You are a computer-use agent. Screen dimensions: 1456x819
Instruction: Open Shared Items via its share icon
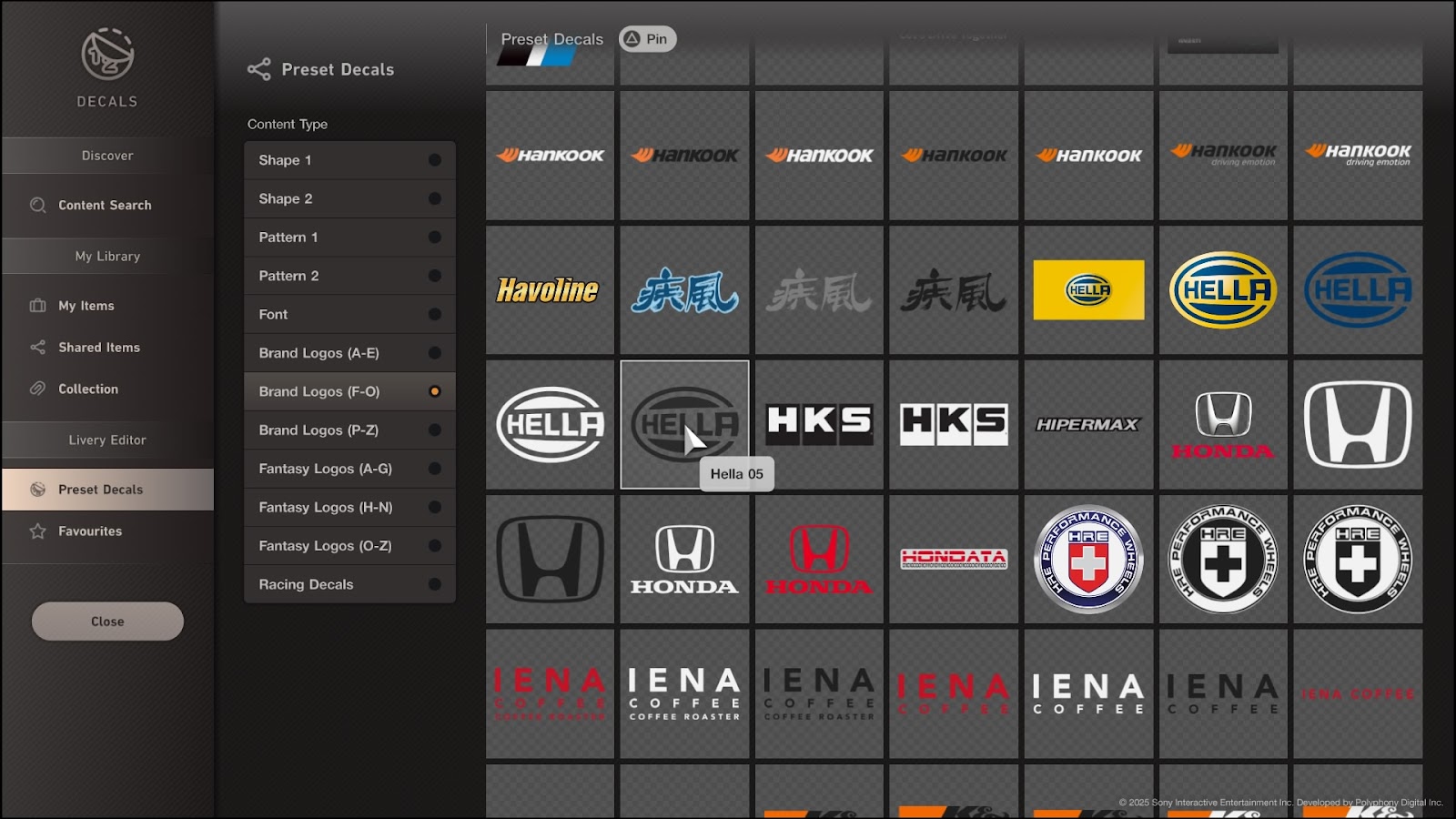coord(37,347)
